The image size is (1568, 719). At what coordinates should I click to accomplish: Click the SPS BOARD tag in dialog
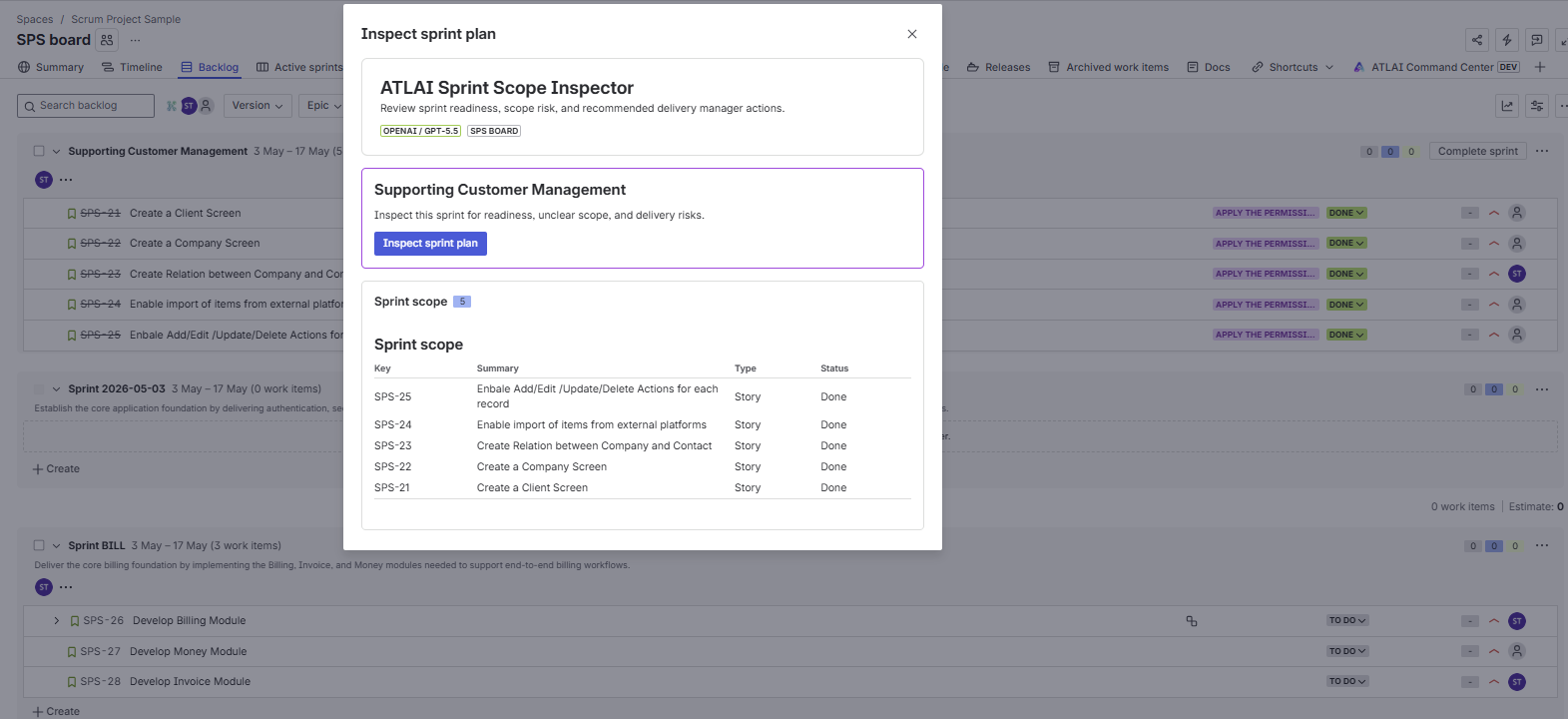point(494,131)
